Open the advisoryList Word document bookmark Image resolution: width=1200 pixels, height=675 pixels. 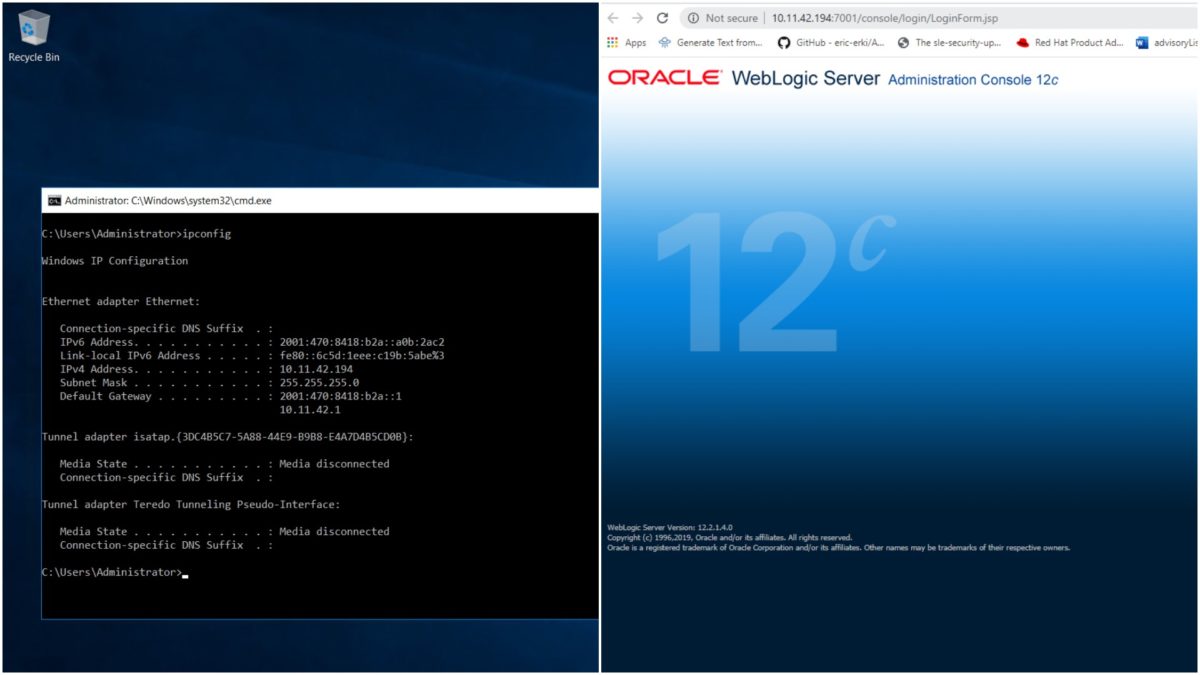click(x=1166, y=43)
